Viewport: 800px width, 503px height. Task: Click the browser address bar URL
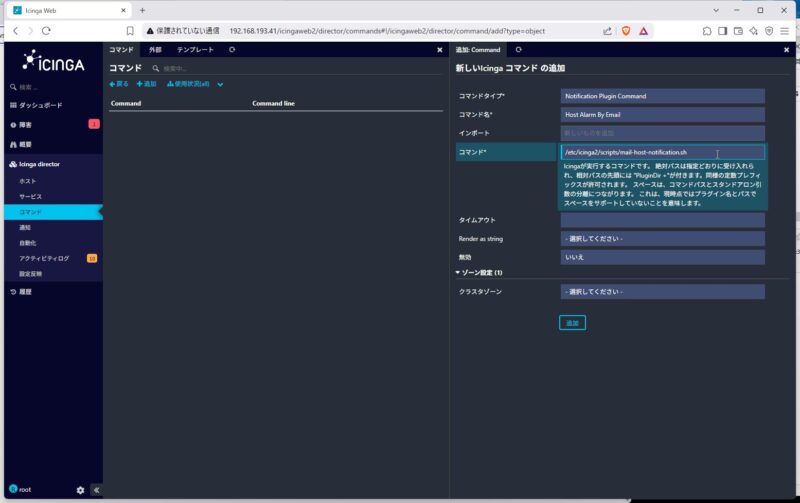coord(387,31)
